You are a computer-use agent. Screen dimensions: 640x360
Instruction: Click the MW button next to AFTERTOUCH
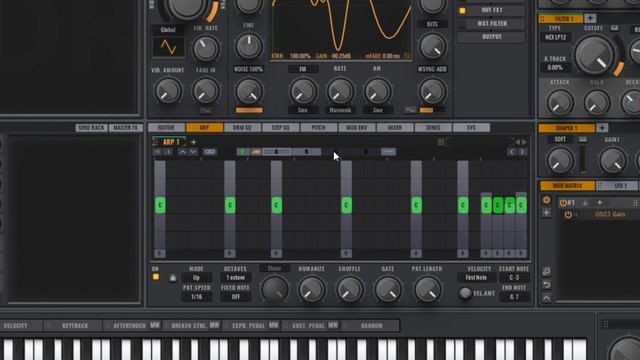coord(155,325)
